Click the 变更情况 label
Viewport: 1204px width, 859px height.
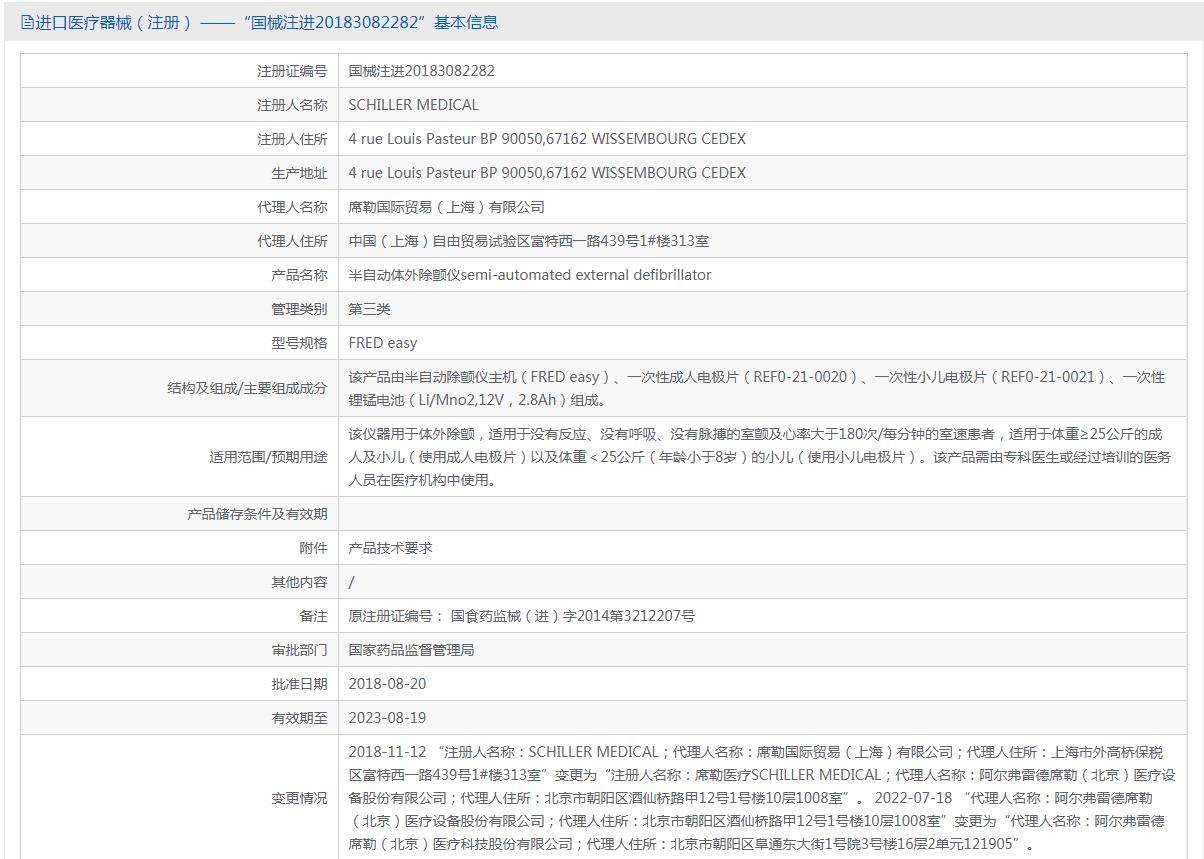(x=299, y=798)
